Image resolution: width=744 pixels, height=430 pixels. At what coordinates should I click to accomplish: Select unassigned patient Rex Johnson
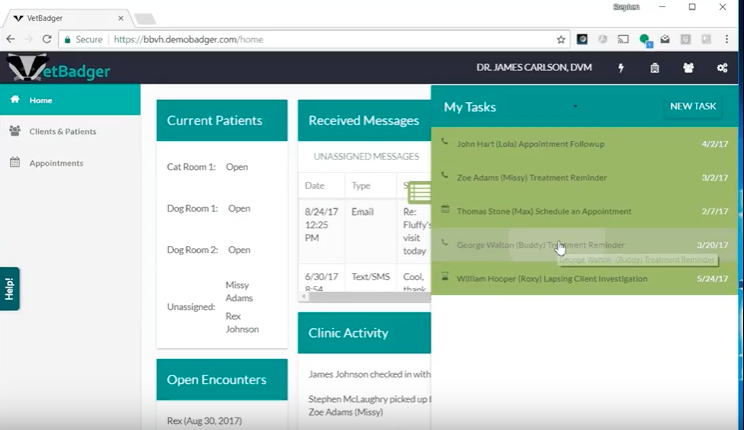click(x=242, y=322)
